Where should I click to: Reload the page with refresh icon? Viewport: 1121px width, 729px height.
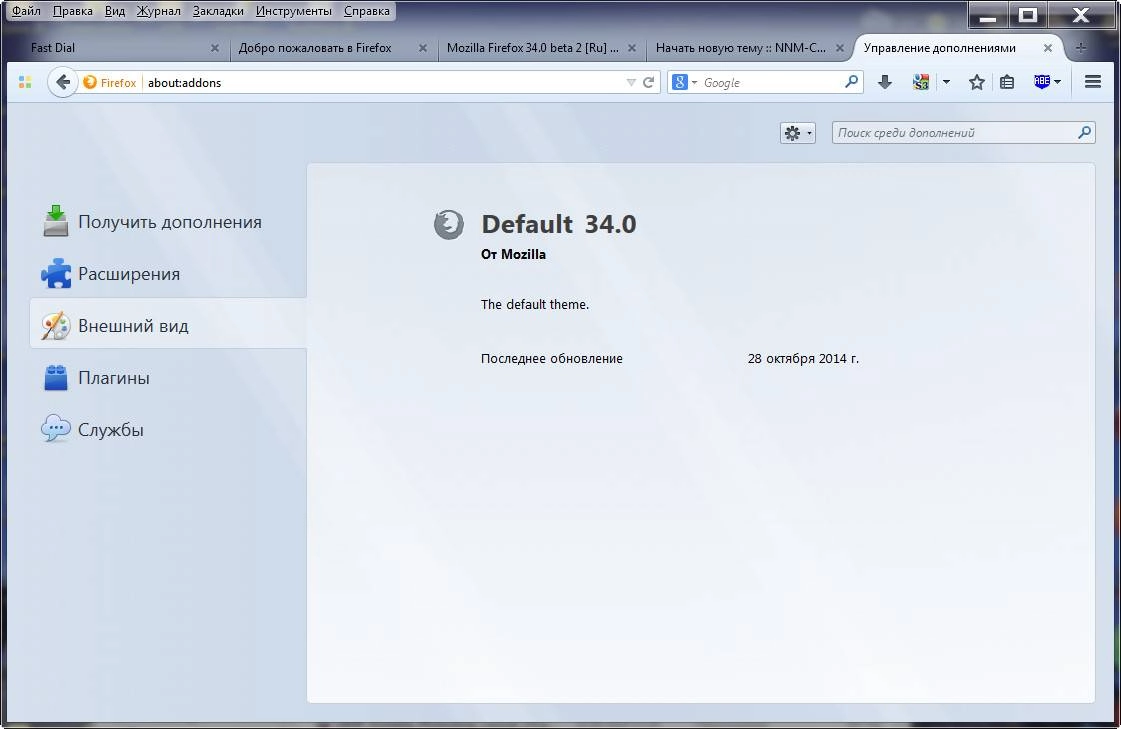point(648,82)
